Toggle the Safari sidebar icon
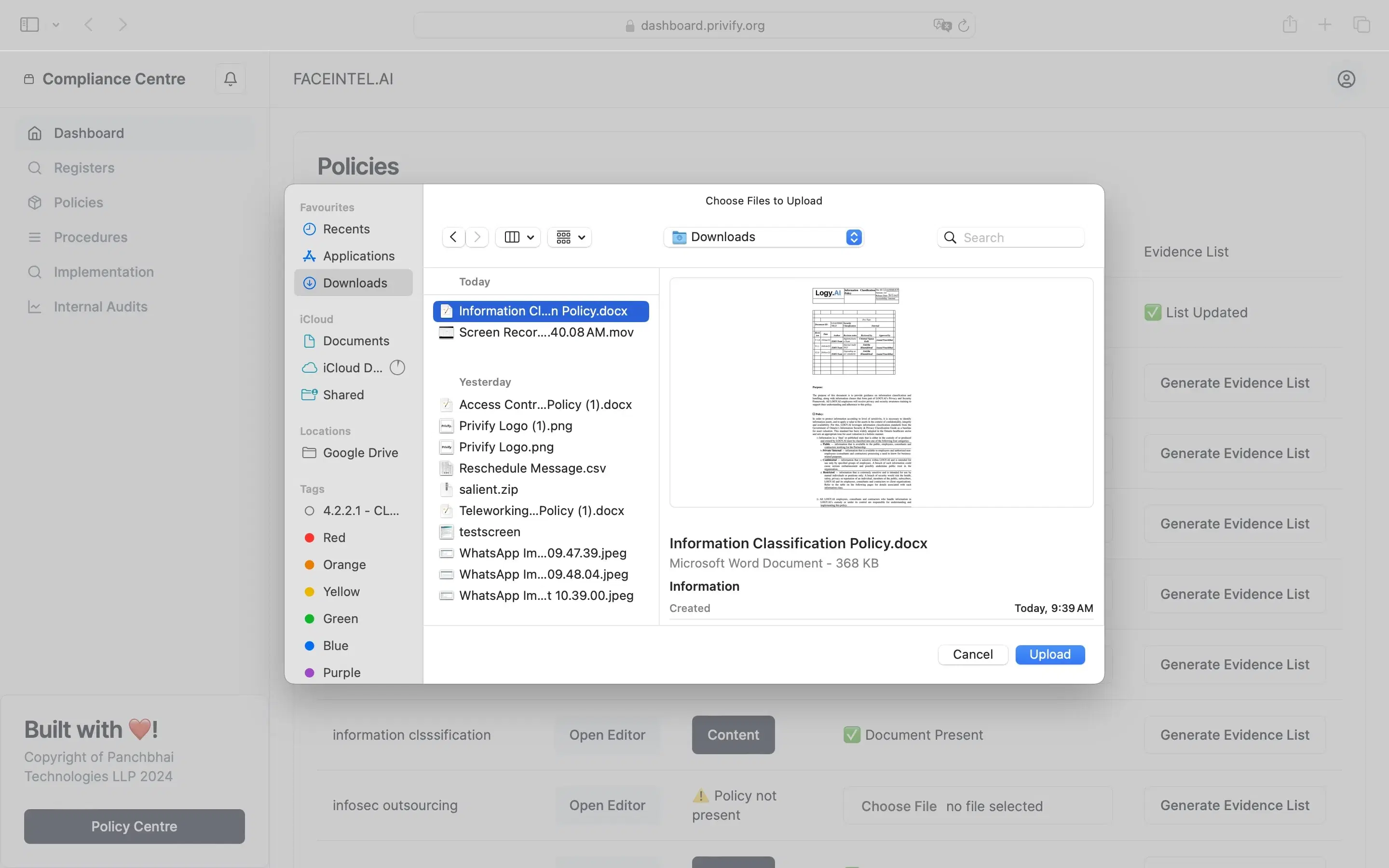Image resolution: width=1389 pixels, height=868 pixels. pos(29,25)
